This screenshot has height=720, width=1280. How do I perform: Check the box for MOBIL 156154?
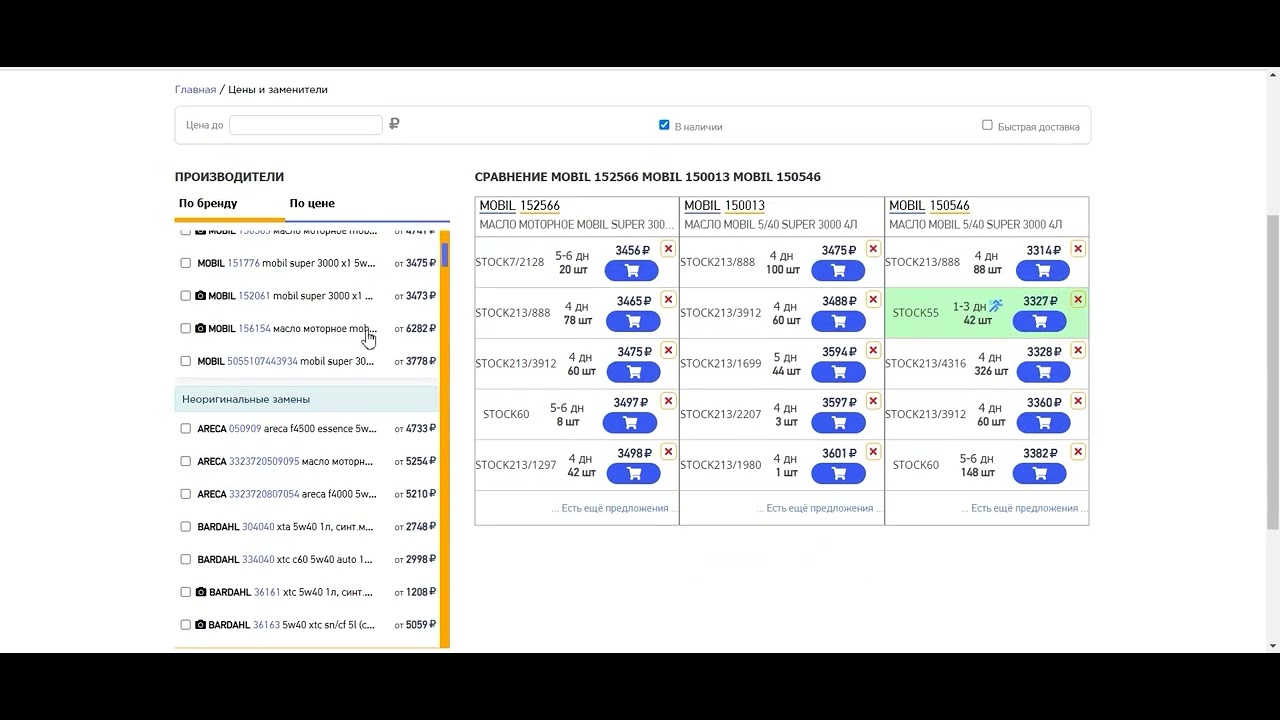tap(185, 328)
